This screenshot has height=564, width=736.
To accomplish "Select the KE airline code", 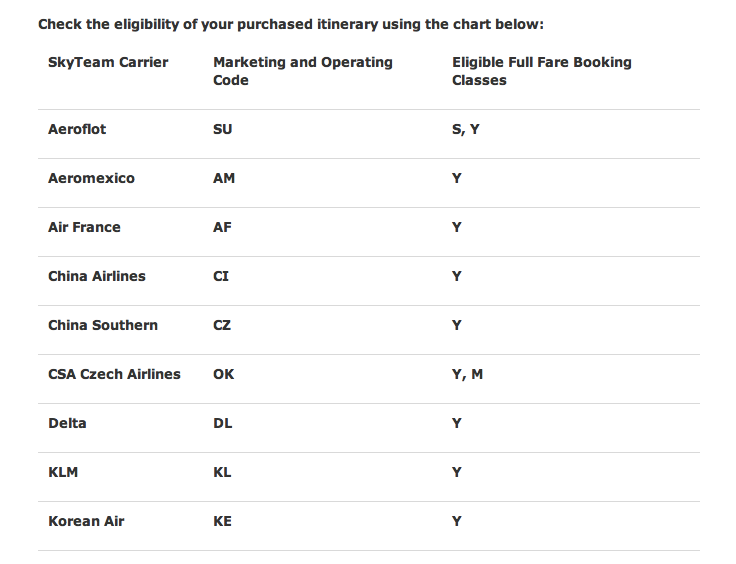I will tap(223, 521).
